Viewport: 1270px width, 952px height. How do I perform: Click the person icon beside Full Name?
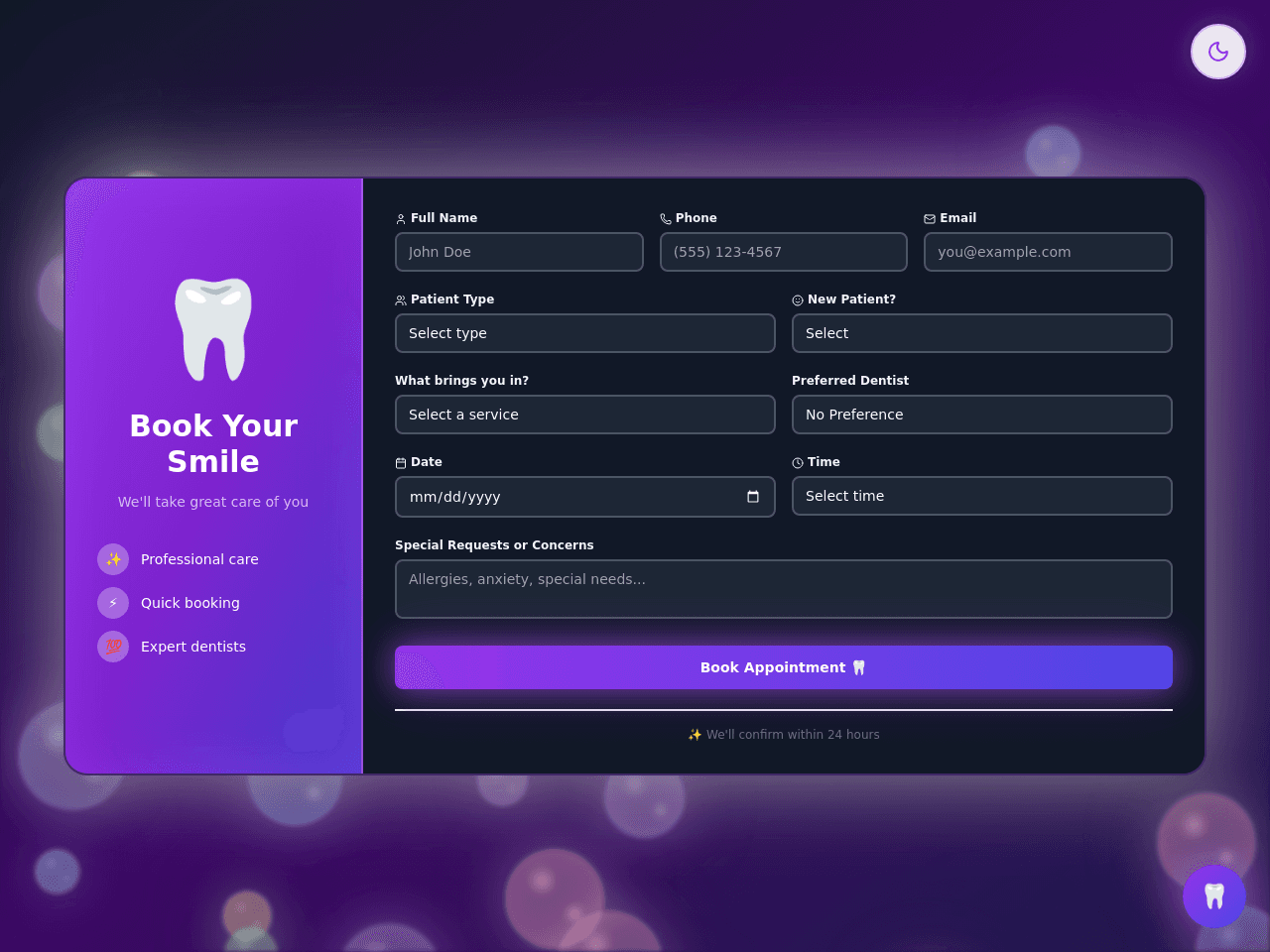click(x=401, y=219)
